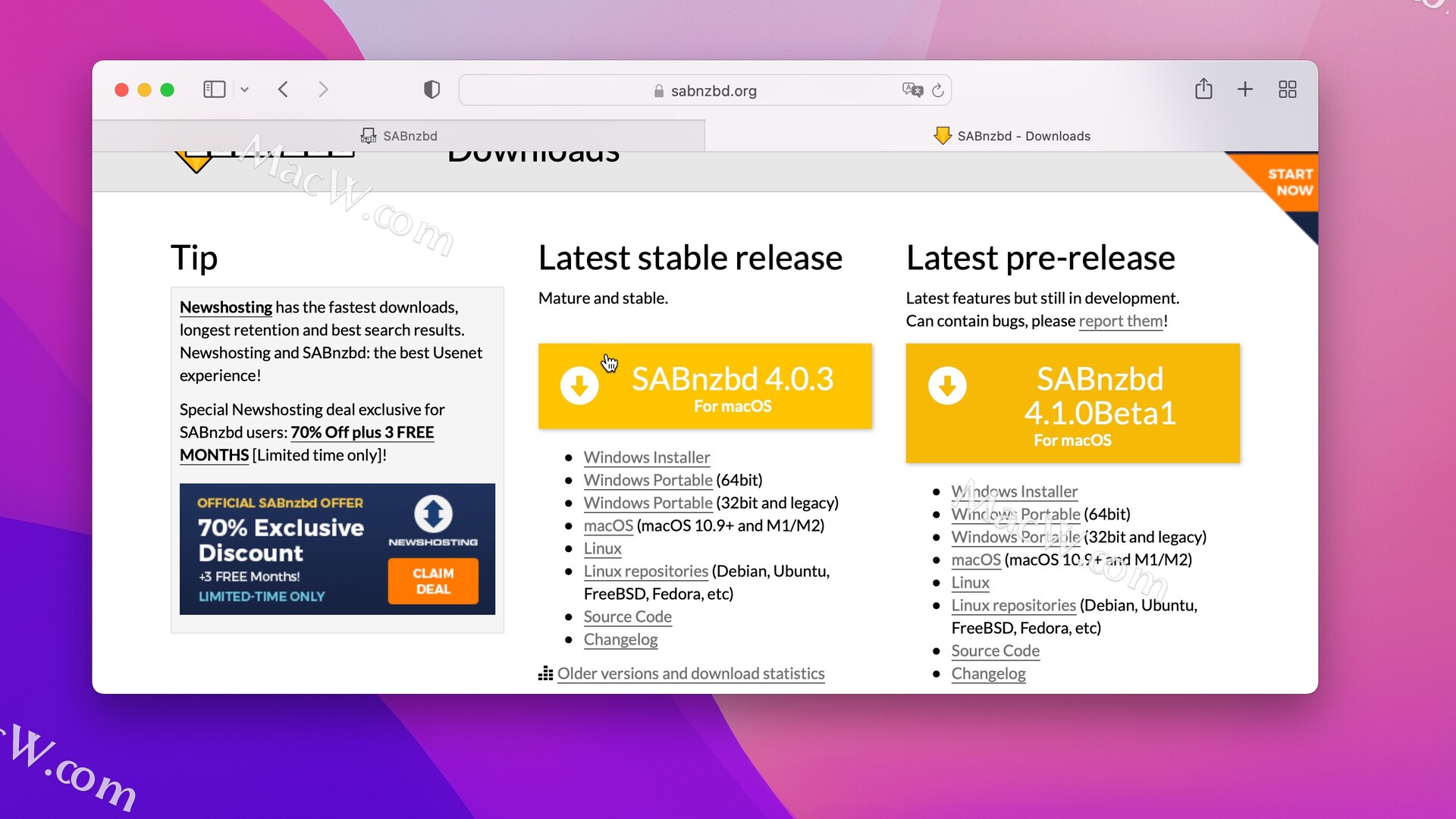The width and height of the screenshot is (1456, 819).
Task: Open pre-release Changelog link
Action: (x=989, y=673)
